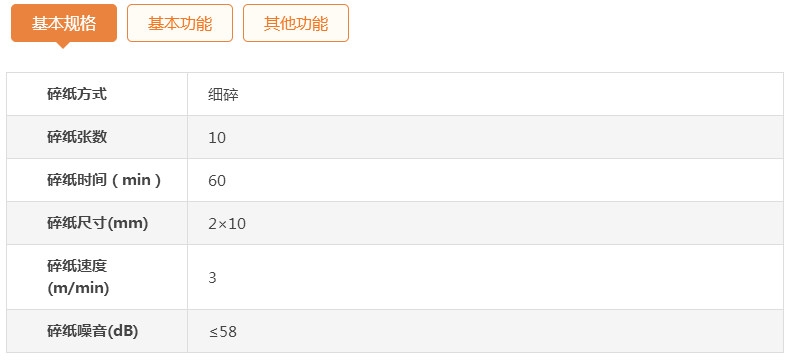Click the 细碎 value cell
The width and height of the screenshot is (788, 364).
tap(223, 95)
